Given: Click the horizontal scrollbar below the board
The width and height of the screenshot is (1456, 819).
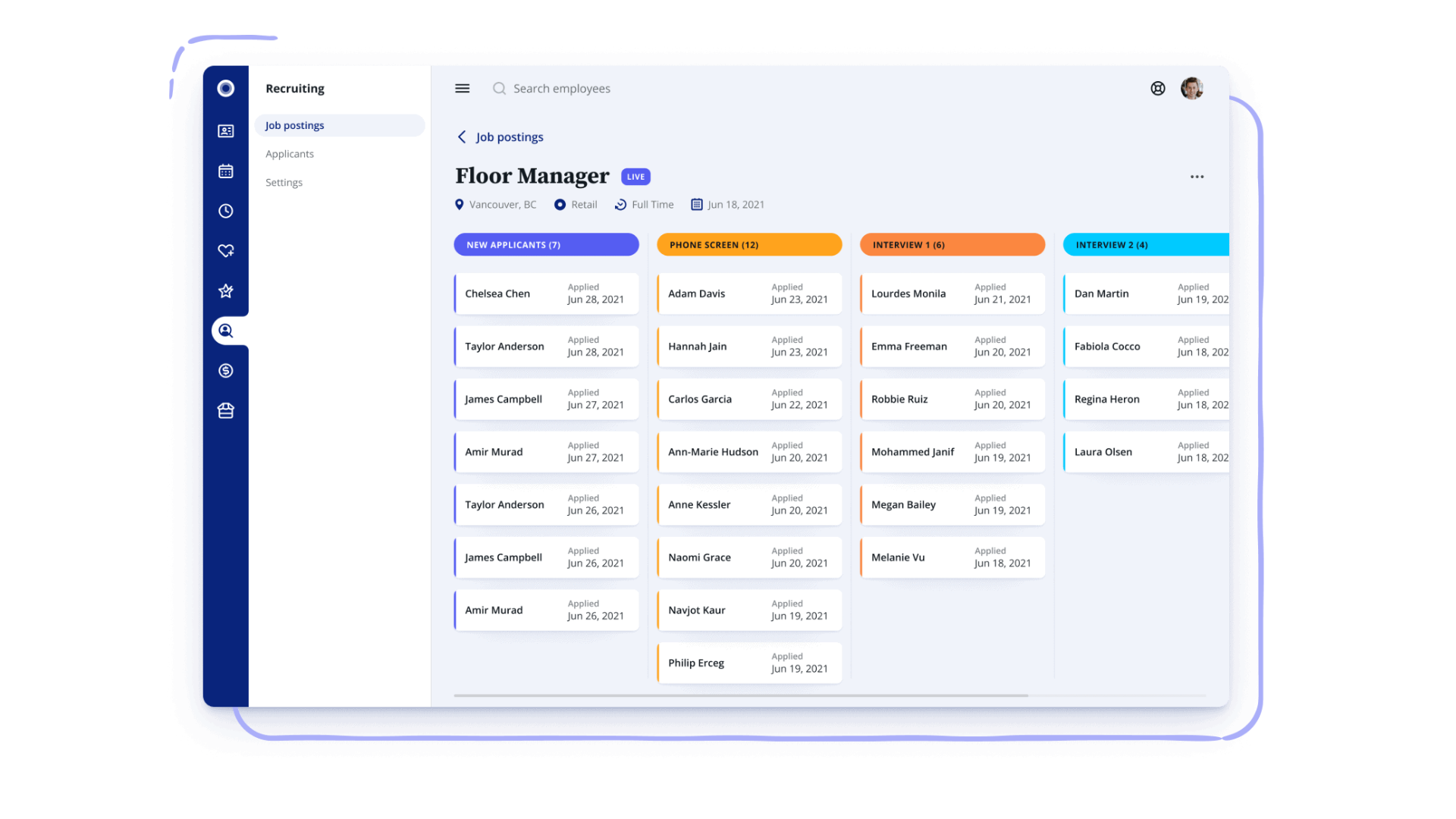Looking at the screenshot, I should tap(740, 695).
